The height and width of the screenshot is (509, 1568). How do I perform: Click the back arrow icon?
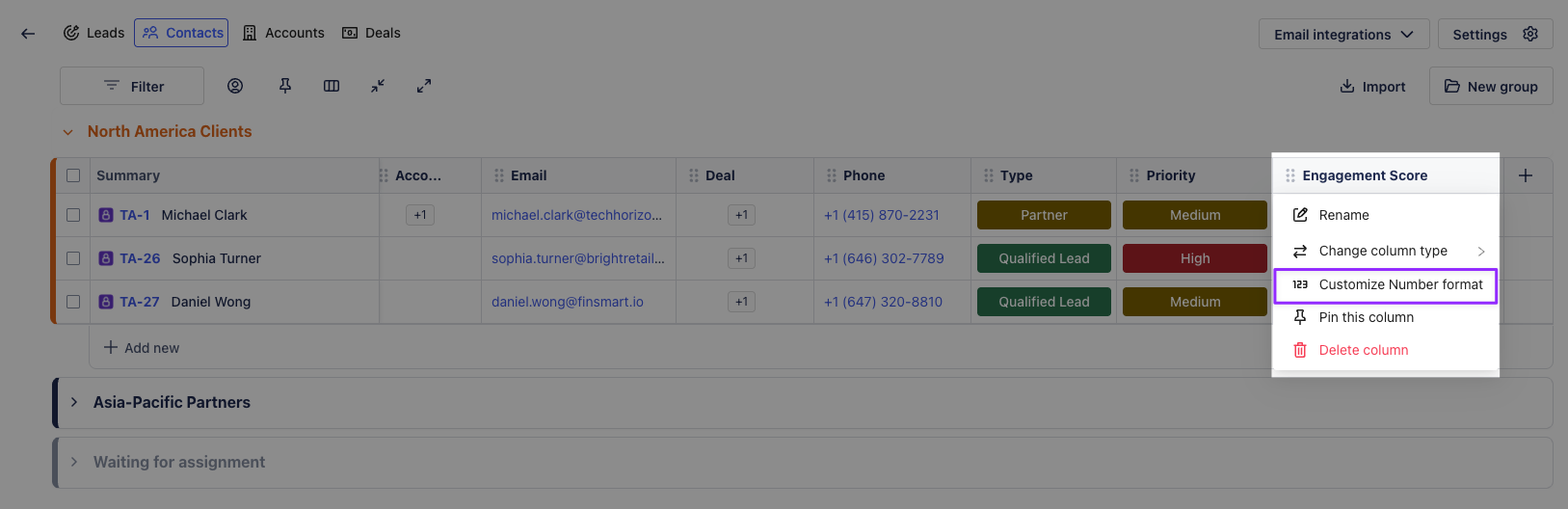[x=28, y=34]
